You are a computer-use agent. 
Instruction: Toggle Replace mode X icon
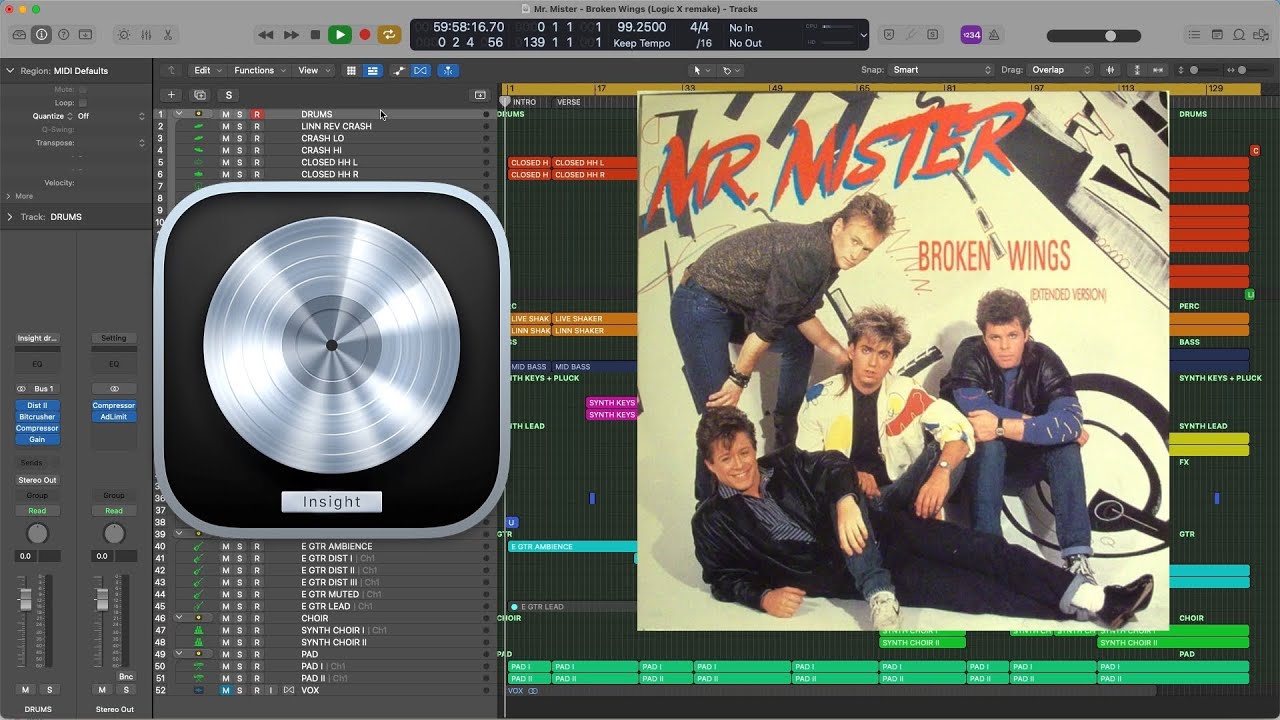[889, 34]
